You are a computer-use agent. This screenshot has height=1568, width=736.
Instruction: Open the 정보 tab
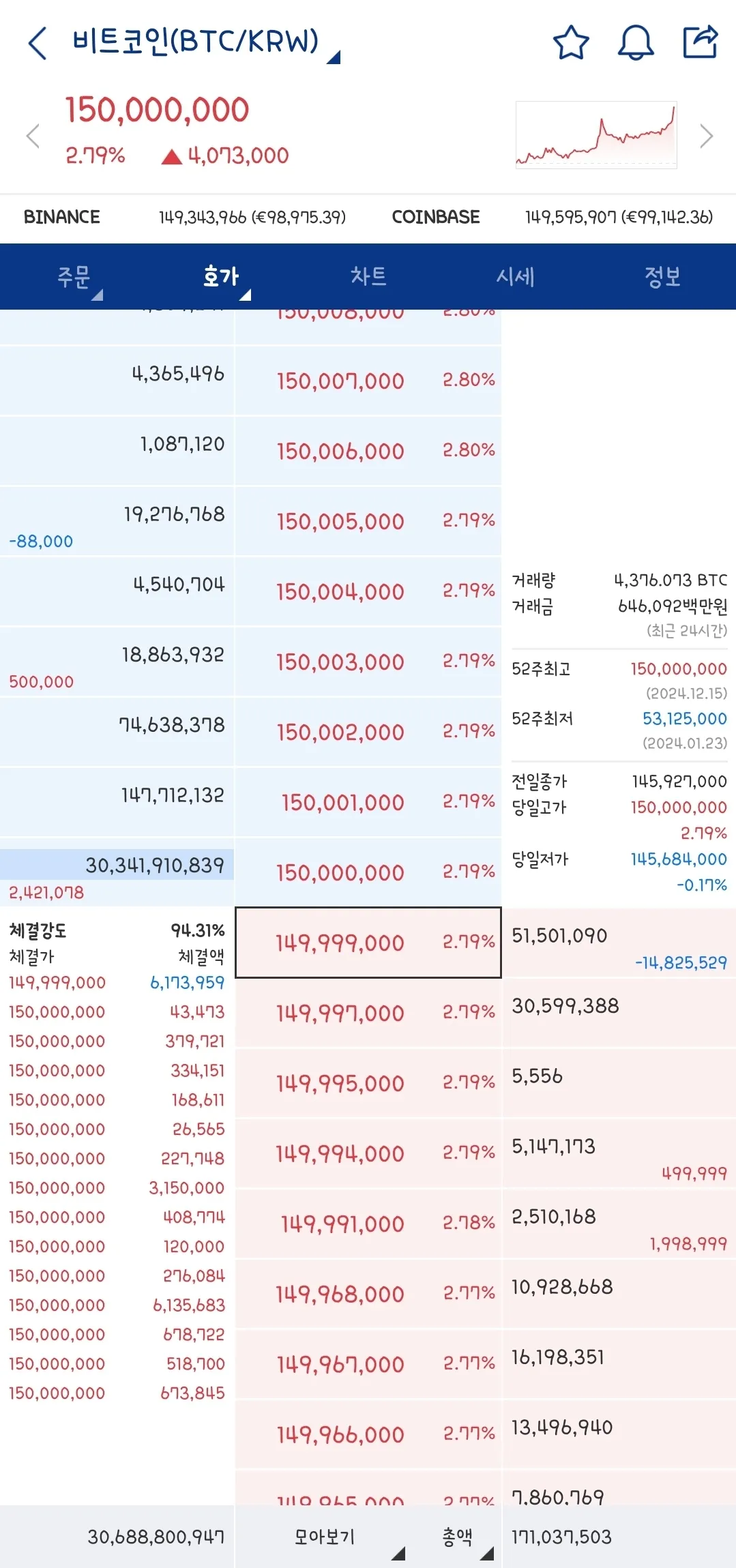(662, 276)
